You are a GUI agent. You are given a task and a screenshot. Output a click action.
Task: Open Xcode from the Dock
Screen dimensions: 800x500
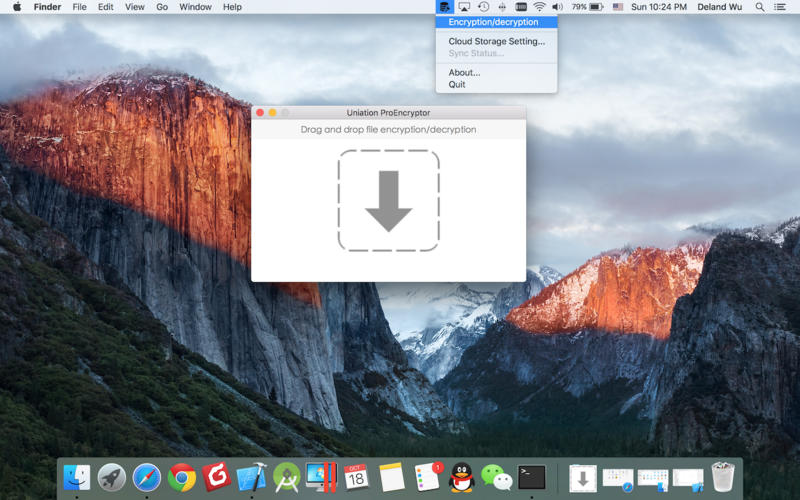tap(252, 478)
